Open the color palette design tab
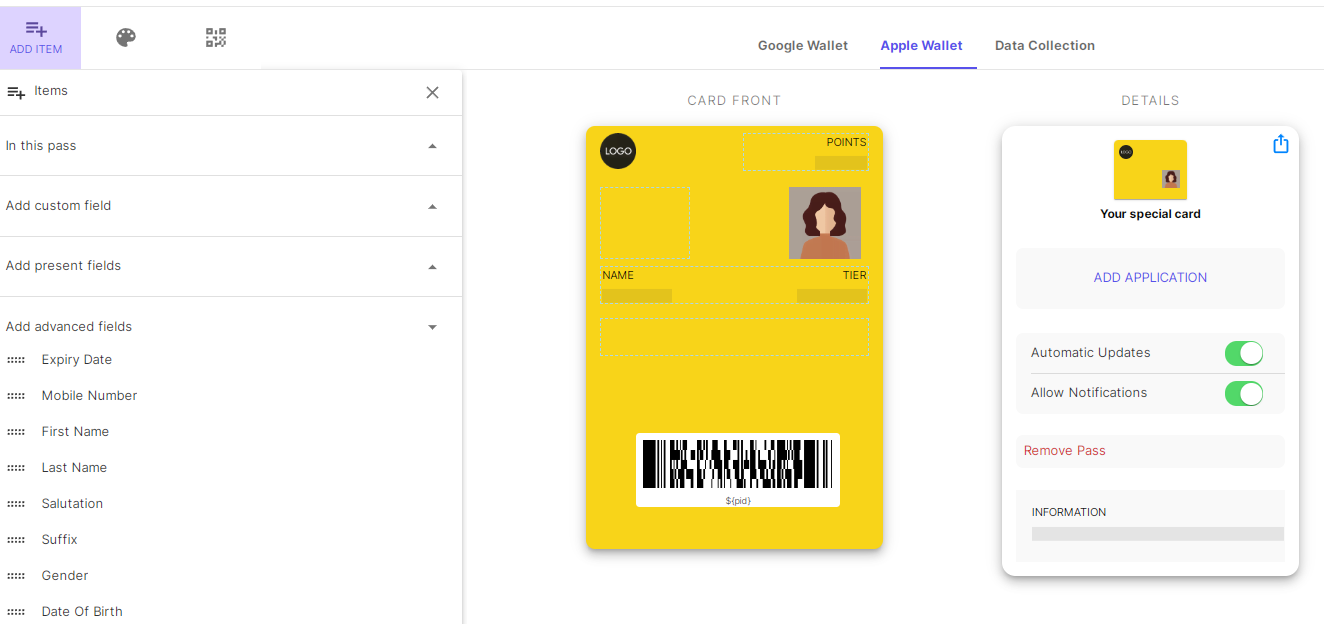Image resolution: width=1324 pixels, height=624 pixels. [x=125, y=38]
